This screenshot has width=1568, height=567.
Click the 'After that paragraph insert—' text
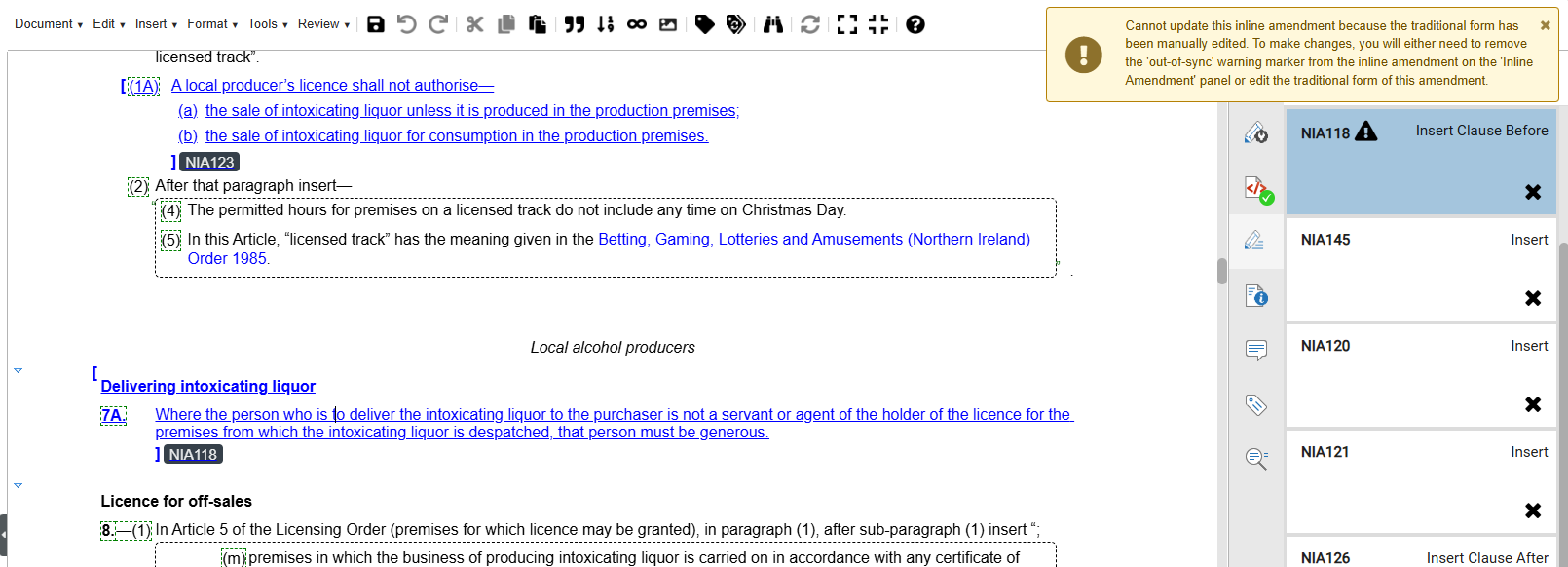[253, 185]
